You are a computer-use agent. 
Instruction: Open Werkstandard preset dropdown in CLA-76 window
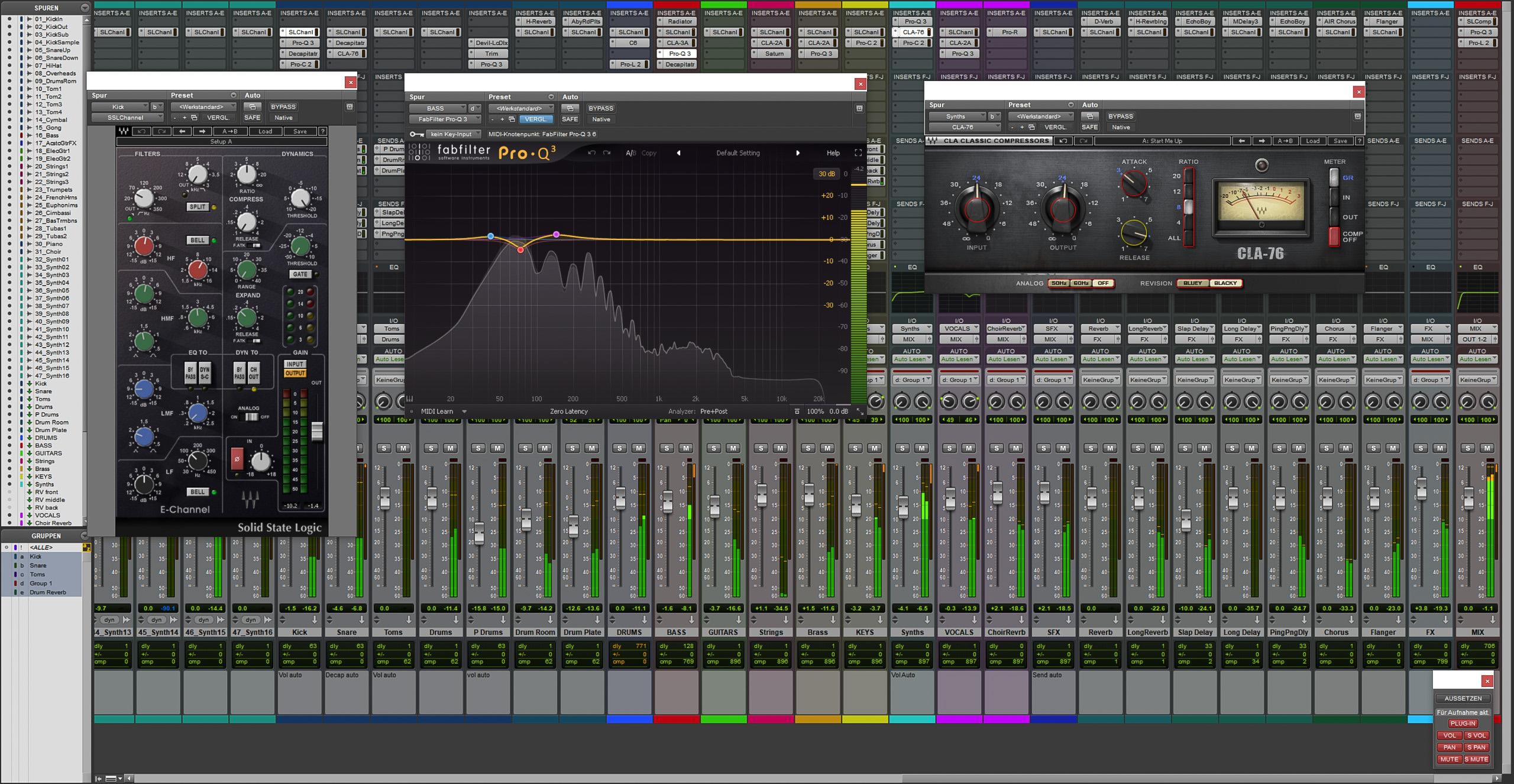(x=1041, y=116)
